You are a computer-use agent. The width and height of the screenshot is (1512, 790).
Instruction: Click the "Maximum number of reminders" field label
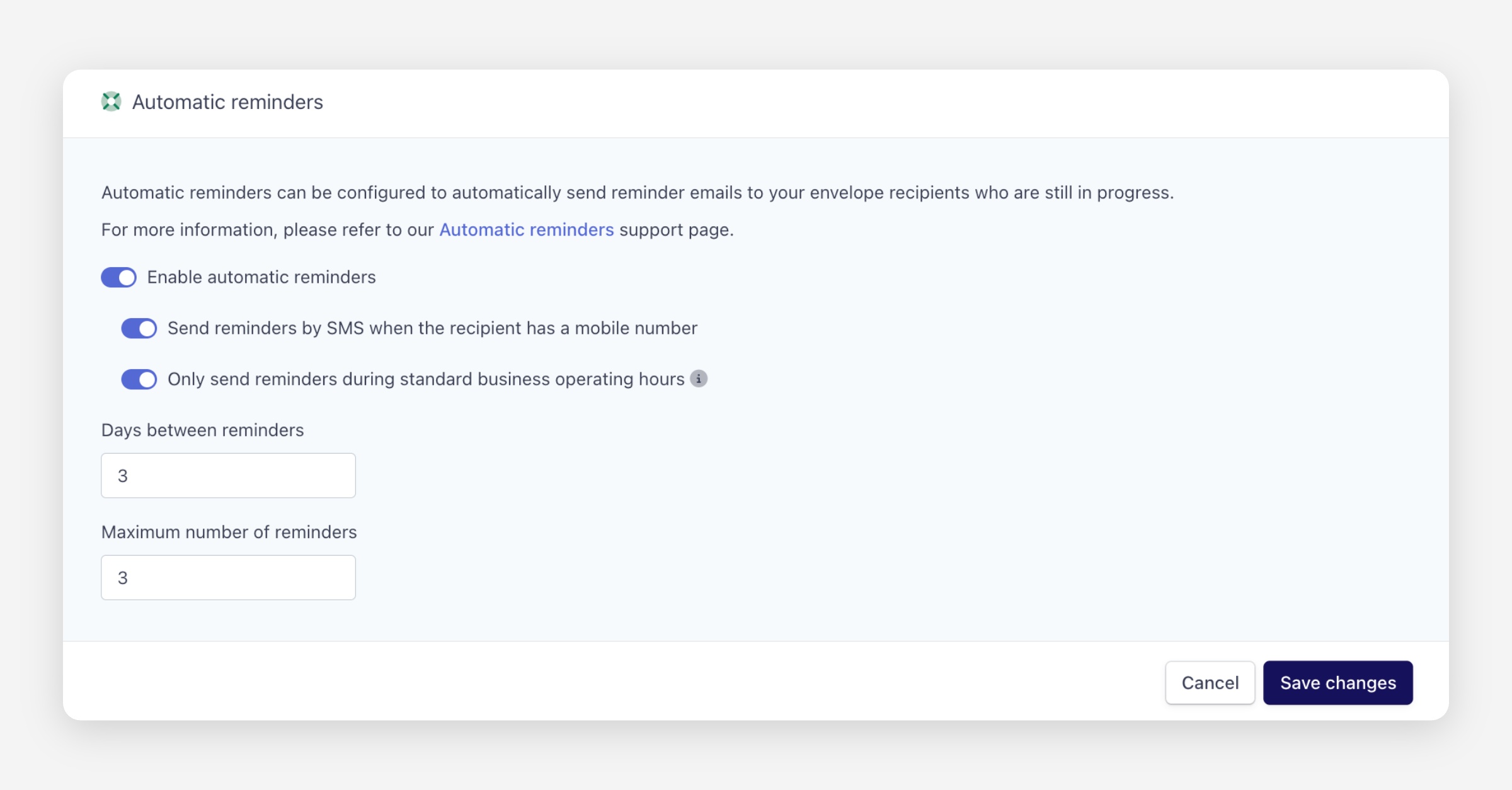pos(229,532)
